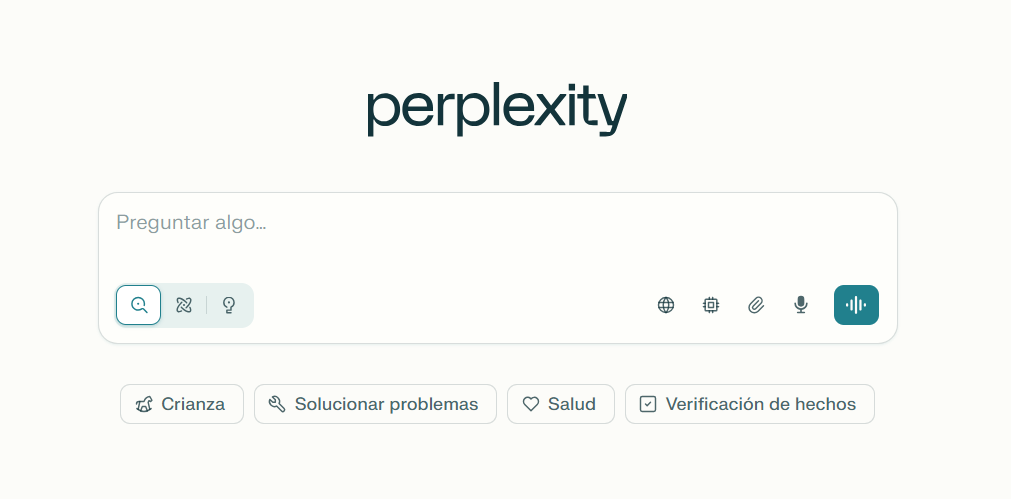Click the rocking horse icon
The height and width of the screenshot is (499, 1011).
click(x=144, y=404)
